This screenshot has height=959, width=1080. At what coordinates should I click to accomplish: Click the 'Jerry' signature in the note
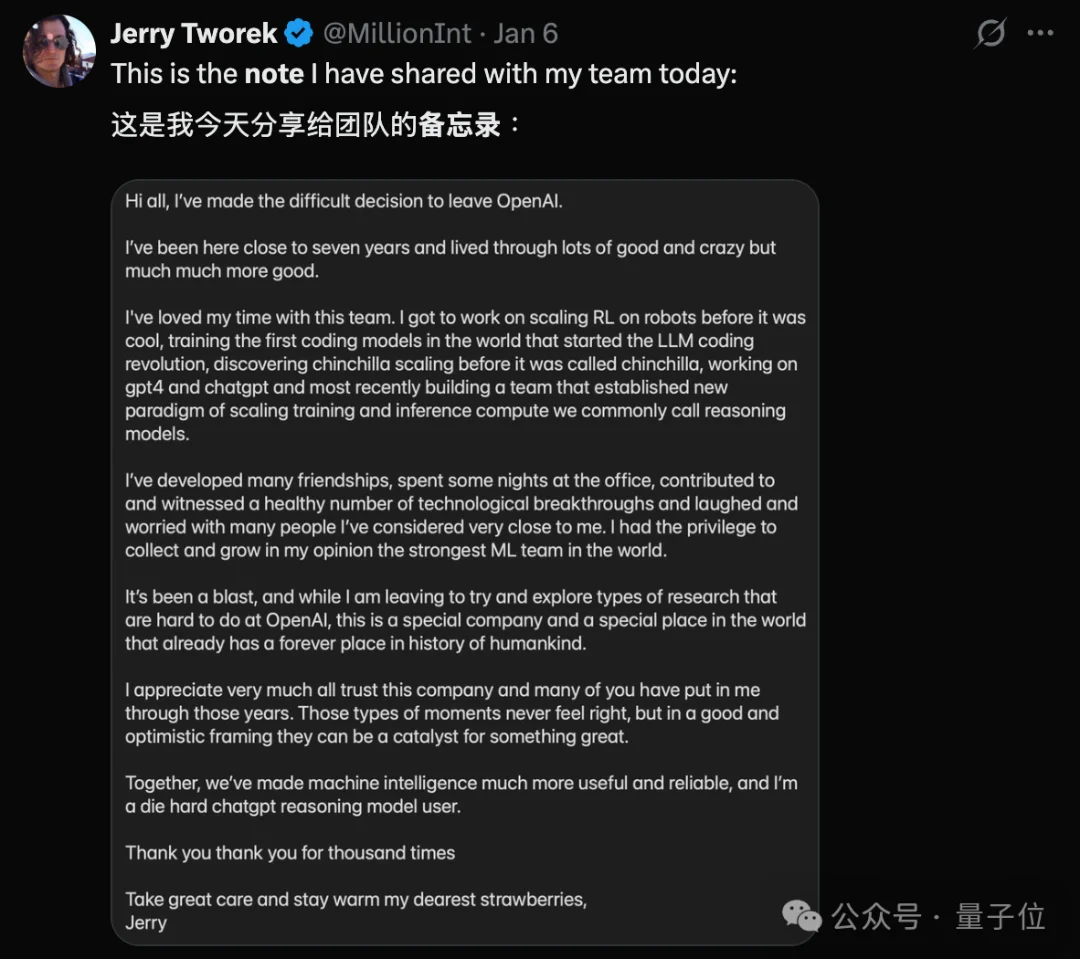coord(146,922)
